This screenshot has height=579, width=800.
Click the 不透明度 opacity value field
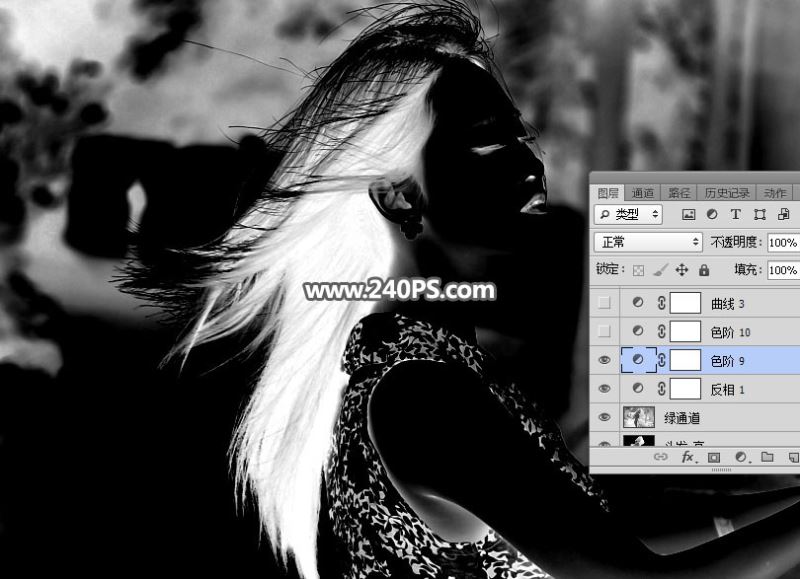[784, 242]
